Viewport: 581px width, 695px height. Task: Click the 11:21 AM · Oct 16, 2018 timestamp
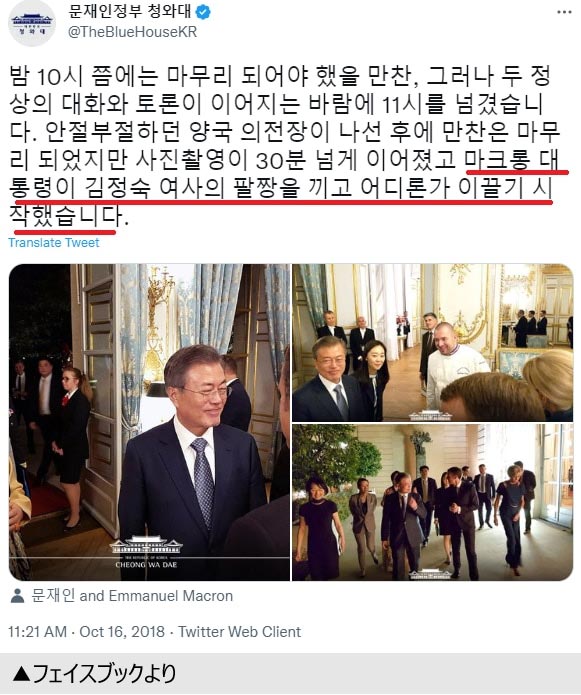[x=86, y=632]
